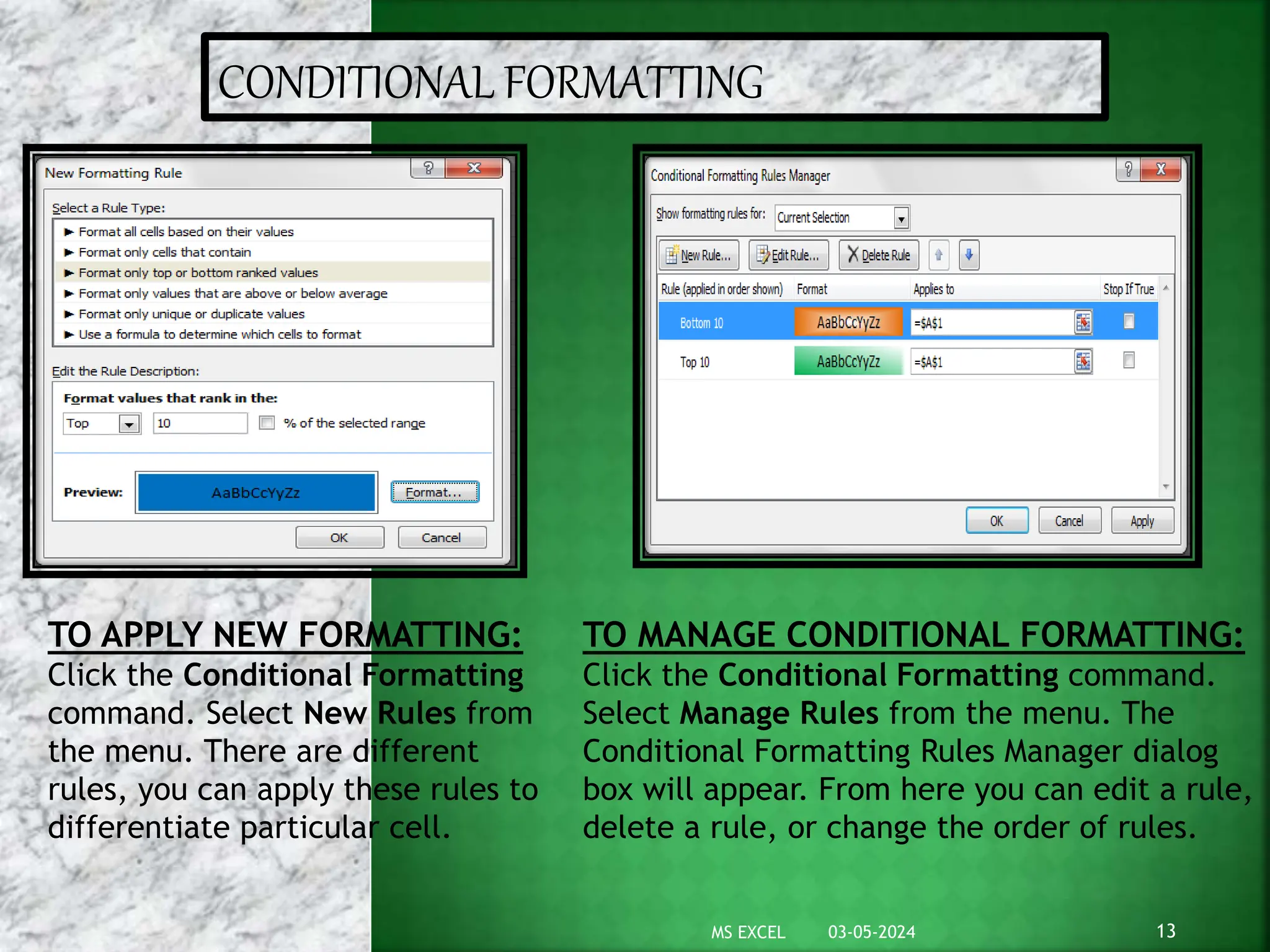1270x952 pixels.
Task: Select 'Use a formula to determine which cells'
Action: [273, 334]
